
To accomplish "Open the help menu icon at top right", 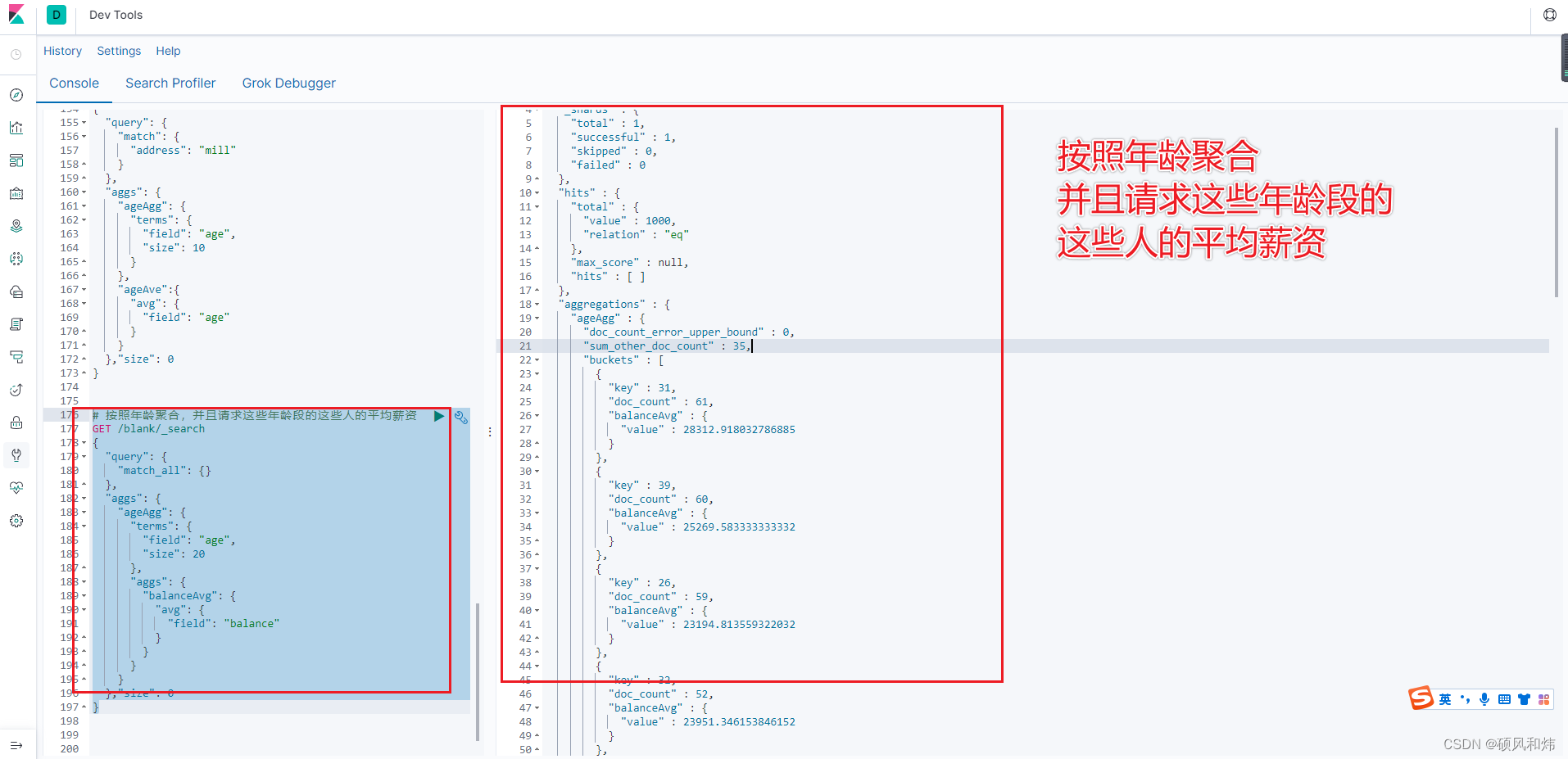I will click(1550, 15).
